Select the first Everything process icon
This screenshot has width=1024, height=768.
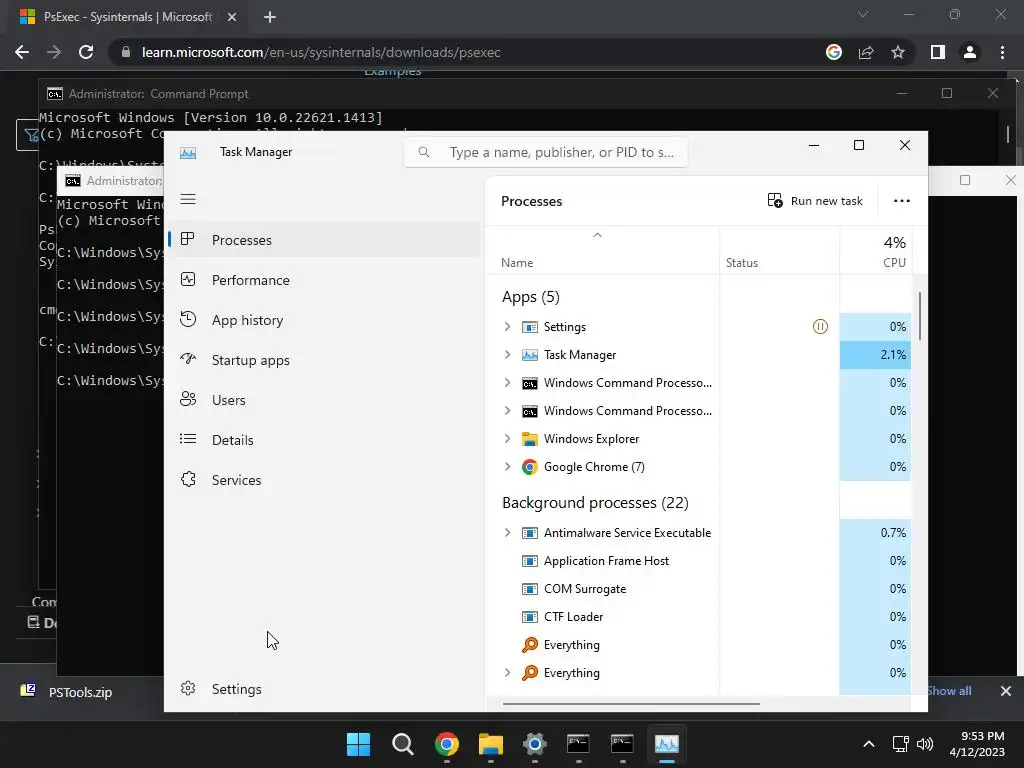pyautogui.click(x=530, y=645)
